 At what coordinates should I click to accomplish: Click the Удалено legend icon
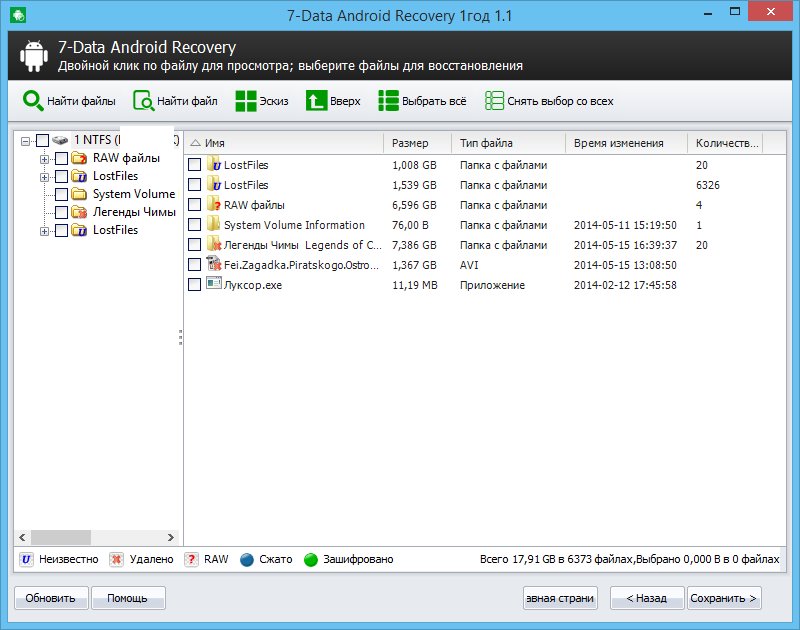[x=116, y=560]
